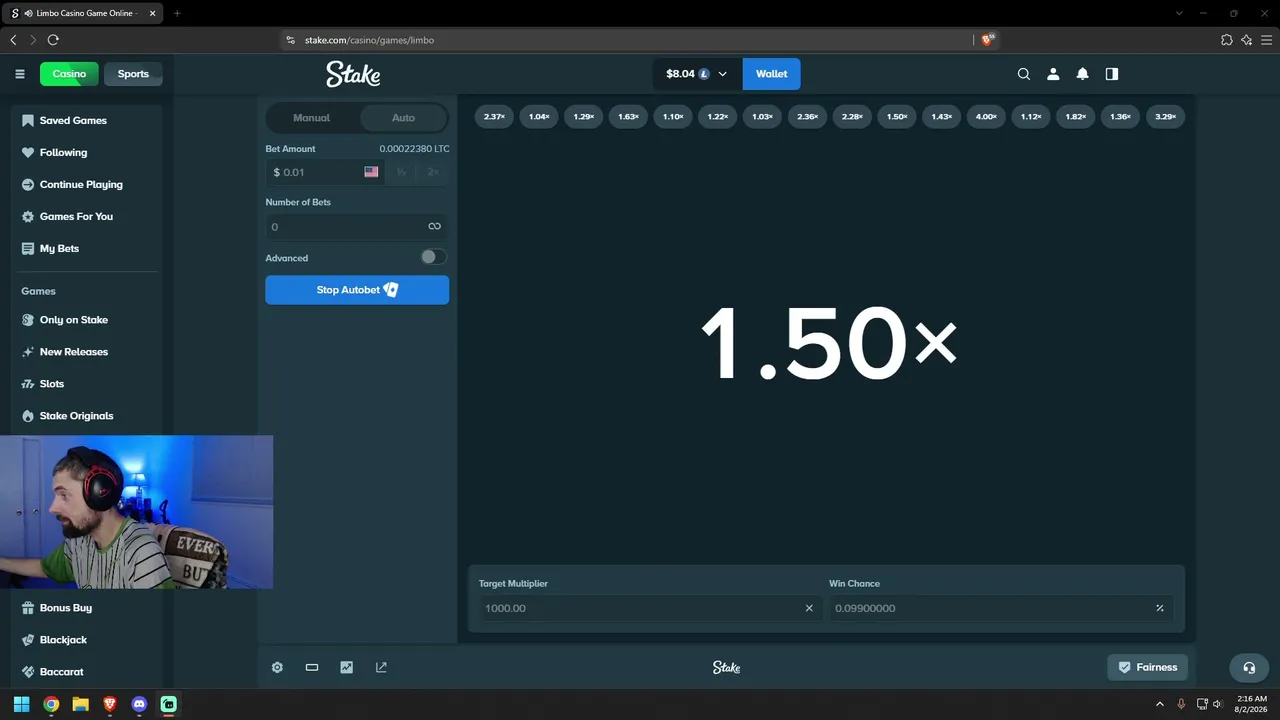The width and height of the screenshot is (1280, 720).
Task: Click the US flag currency icon
Action: point(371,172)
